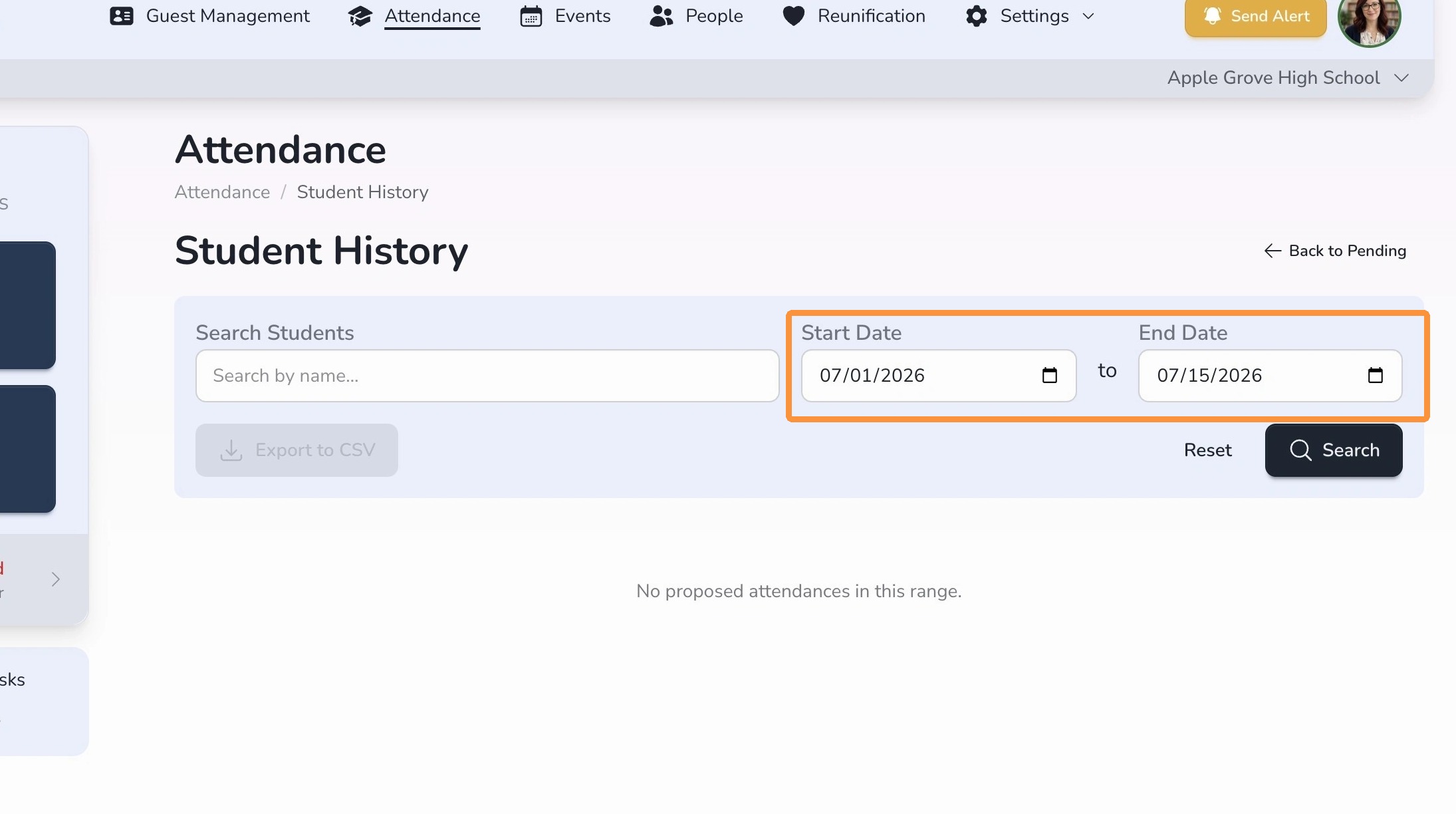Click the Settings gear icon
The height and width of the screenshot is (814, 1456).
977,16
